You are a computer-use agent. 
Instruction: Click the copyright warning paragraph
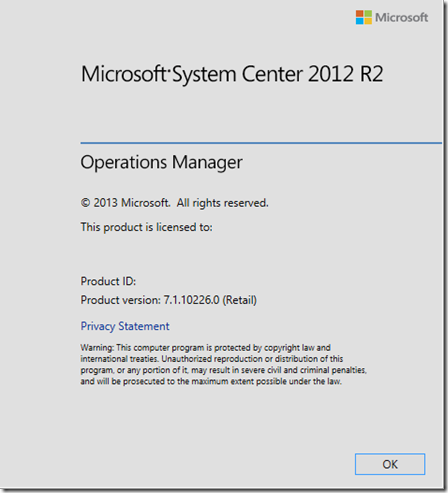tap(223, 364)
